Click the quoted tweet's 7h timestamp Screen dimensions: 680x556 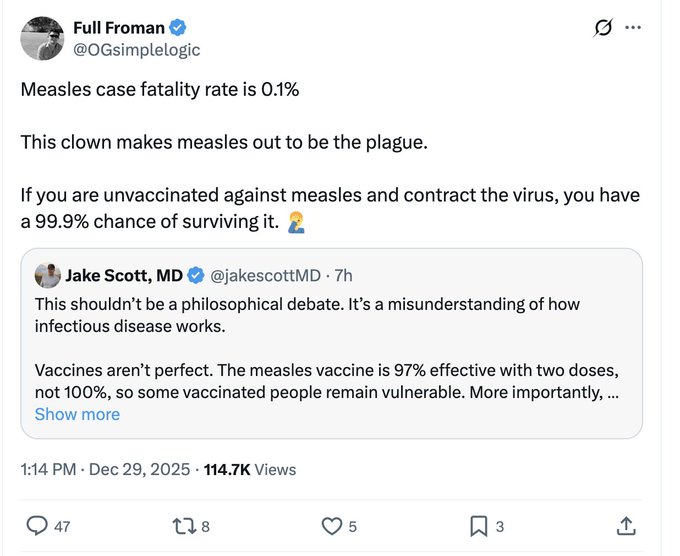point(343,275)
